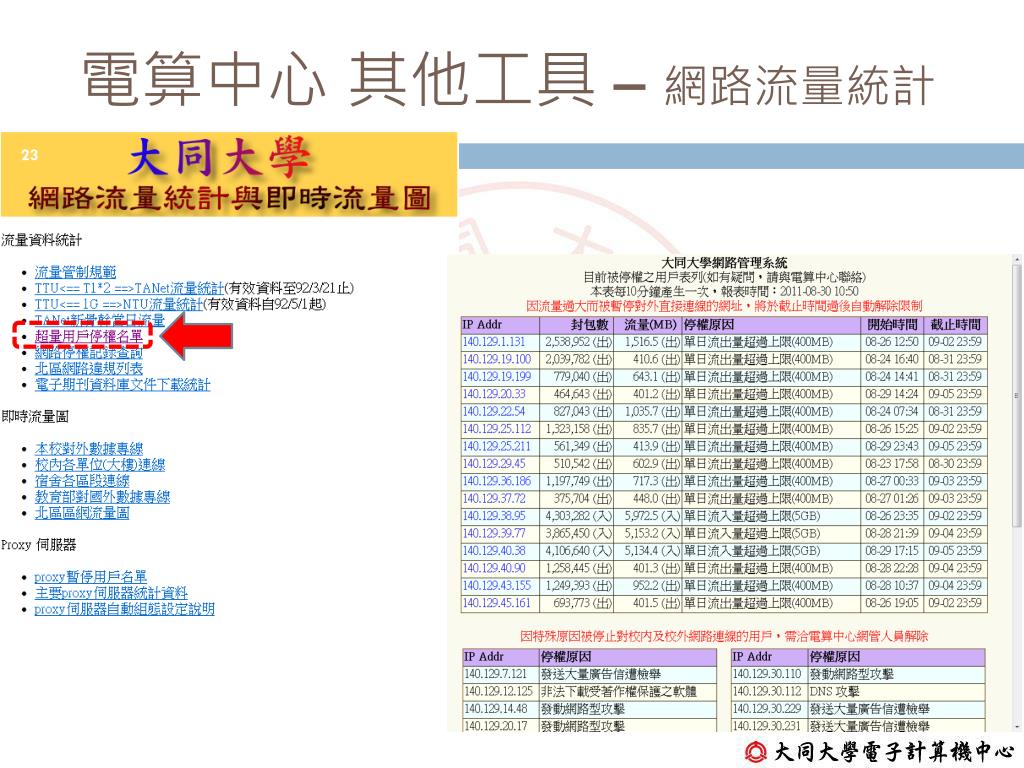Viewport: 1024px width, 768px height.
Task: Click IP address 140.129.25.112
Action: point(496,429)
